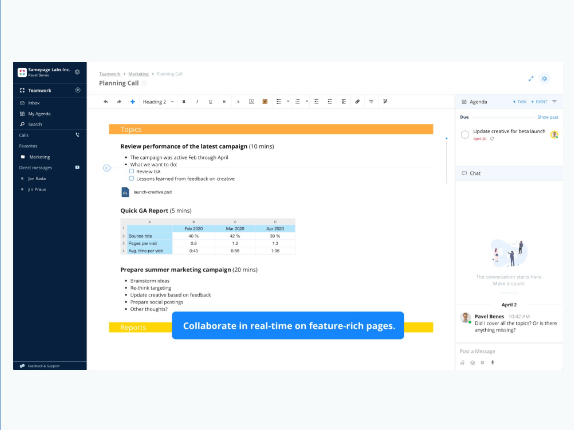This screenshot has width=574, height=430.
Task: Click the Post a Message field
Action: (509, 351)
